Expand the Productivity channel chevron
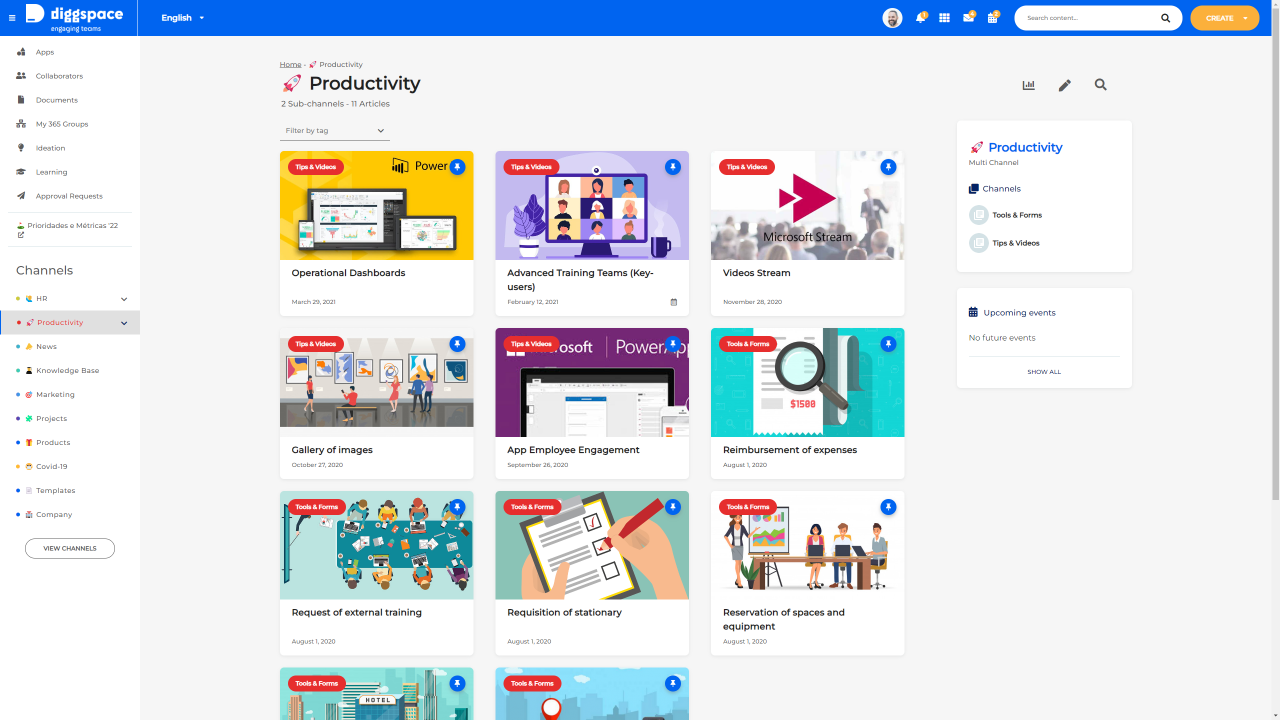 tap(124, 323)
